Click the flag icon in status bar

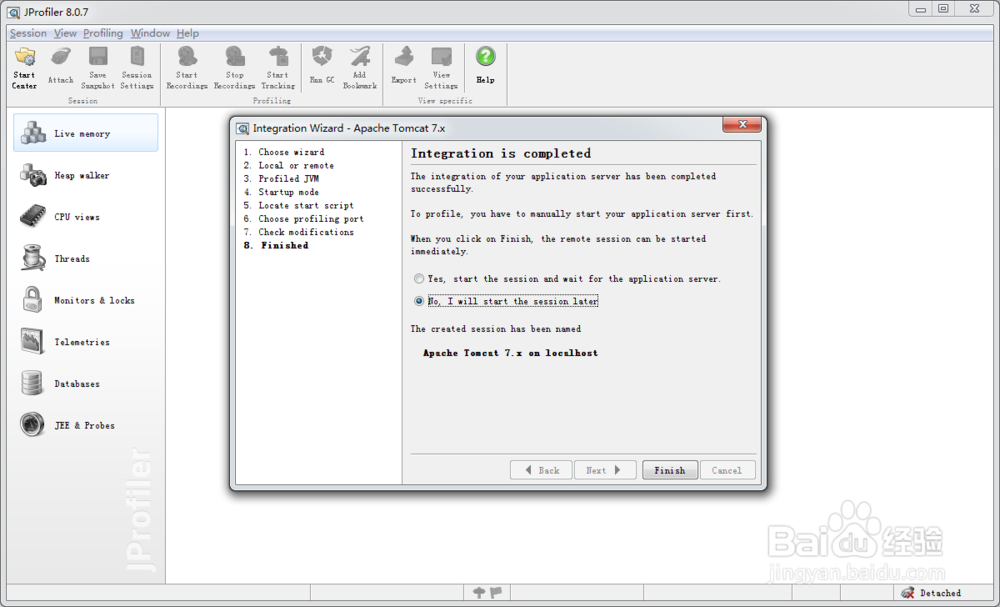(x=496, y=592)
